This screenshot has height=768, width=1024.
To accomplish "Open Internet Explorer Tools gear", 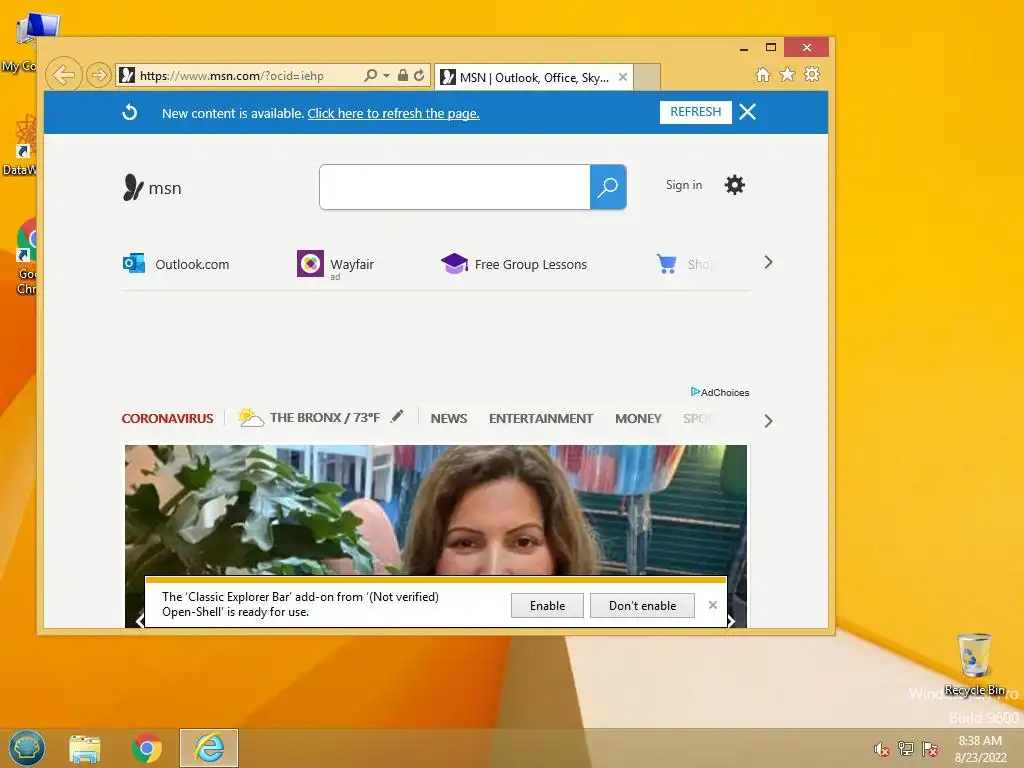I will (812, 74).
